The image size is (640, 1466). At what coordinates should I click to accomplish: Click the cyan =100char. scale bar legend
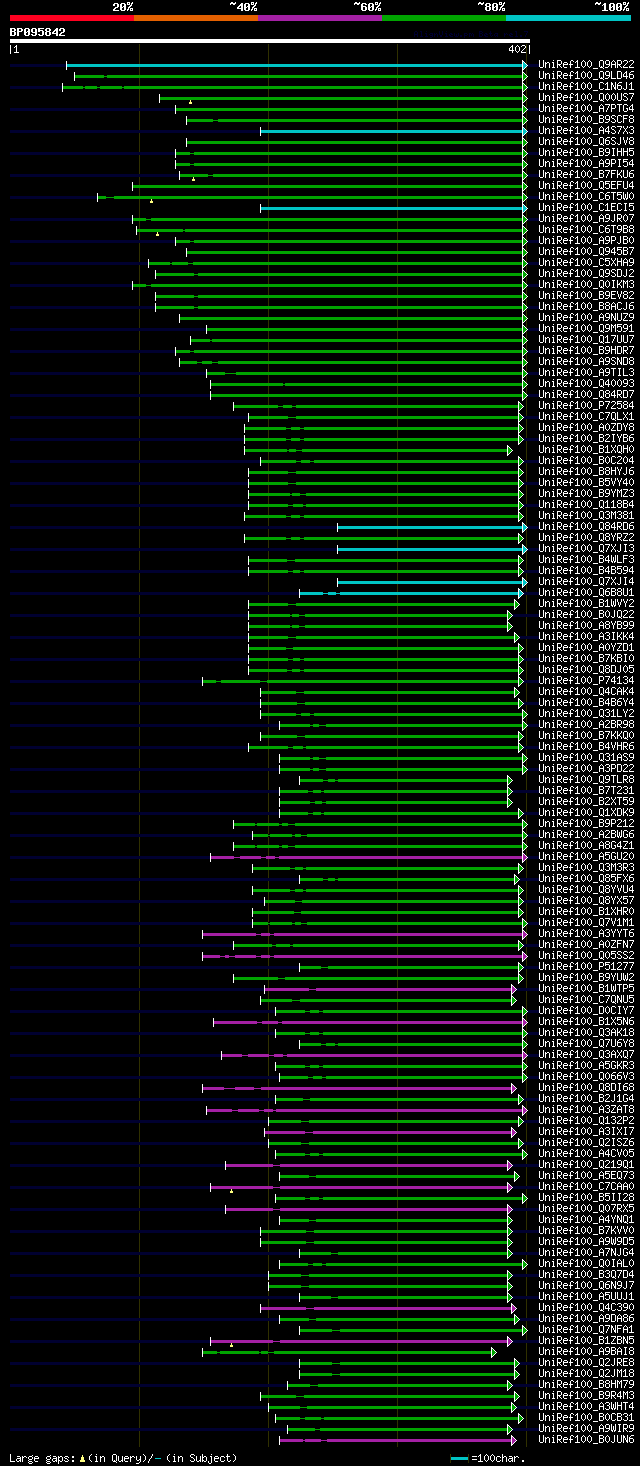(x=460, y=1458)
